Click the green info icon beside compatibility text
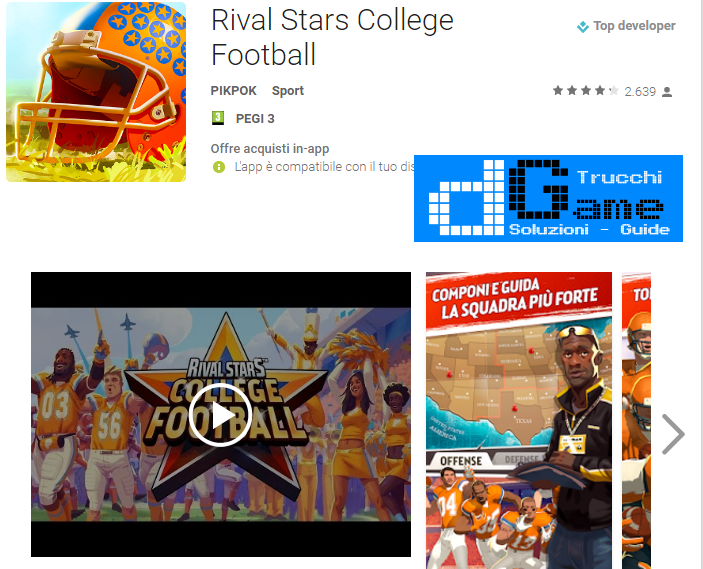The width and height of the screenshot is (703, 569). tap(219, 167)
